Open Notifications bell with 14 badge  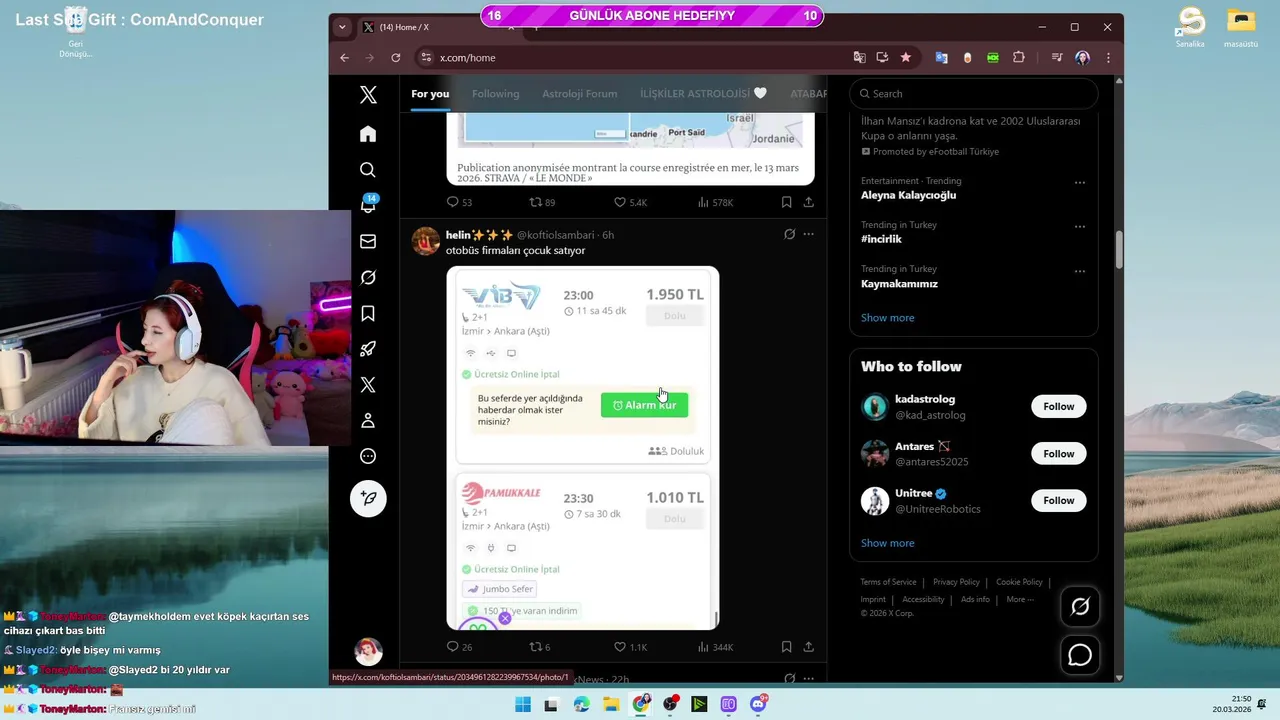click(368, 205)
